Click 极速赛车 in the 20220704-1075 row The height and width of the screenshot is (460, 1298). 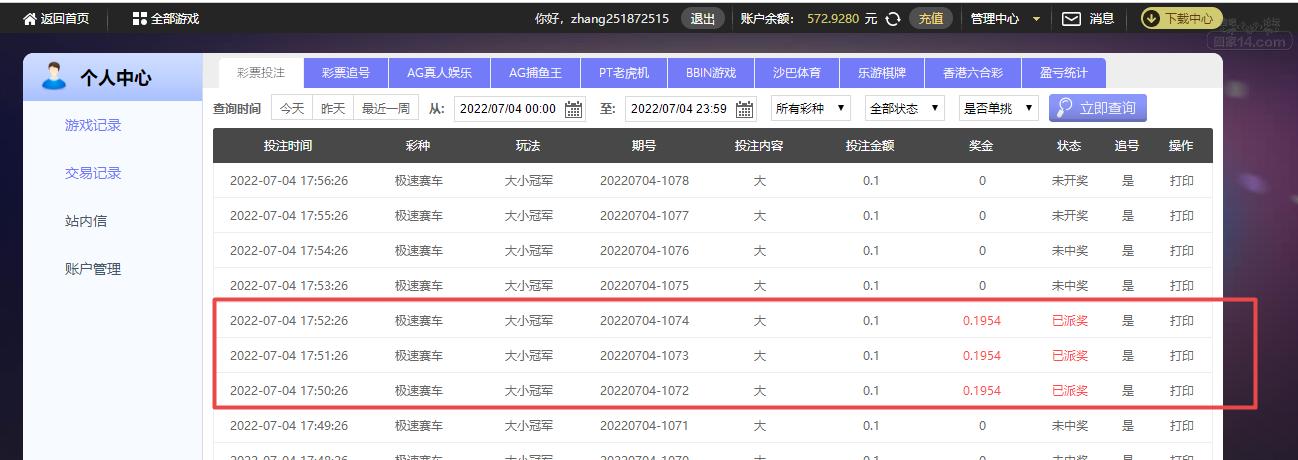(x=418, y=286)
